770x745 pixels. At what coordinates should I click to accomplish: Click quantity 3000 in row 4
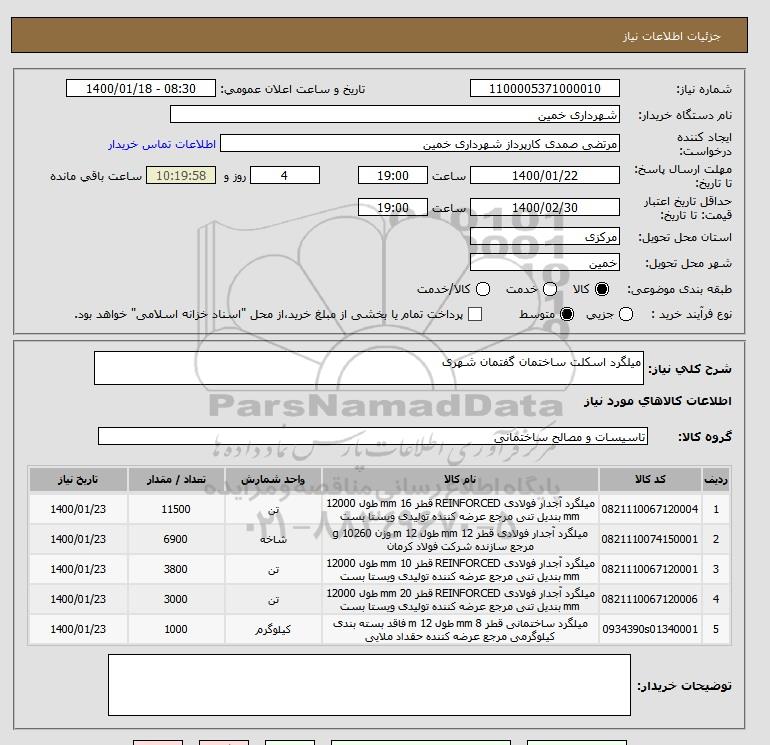coord(176,599)
